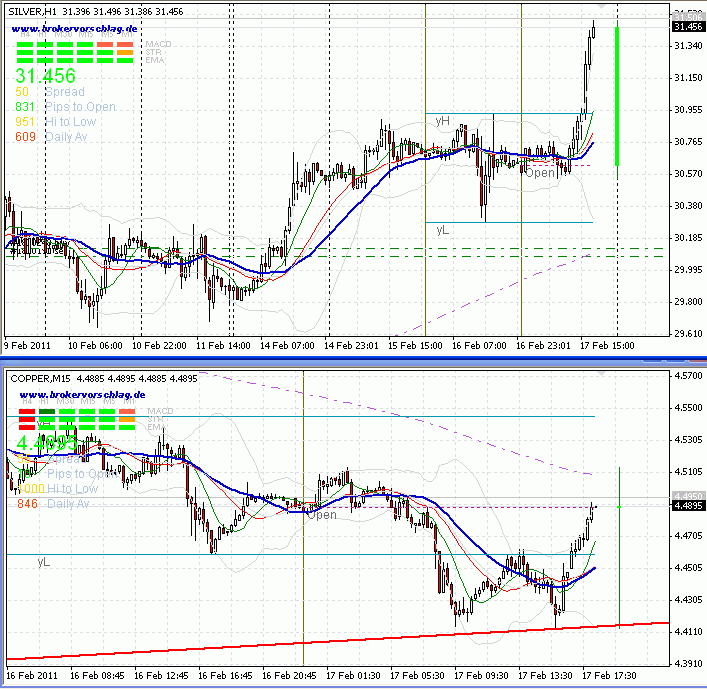
Task: Click the red H4 MACD signal bar in Copper
Action: click(x=27, y=412)
